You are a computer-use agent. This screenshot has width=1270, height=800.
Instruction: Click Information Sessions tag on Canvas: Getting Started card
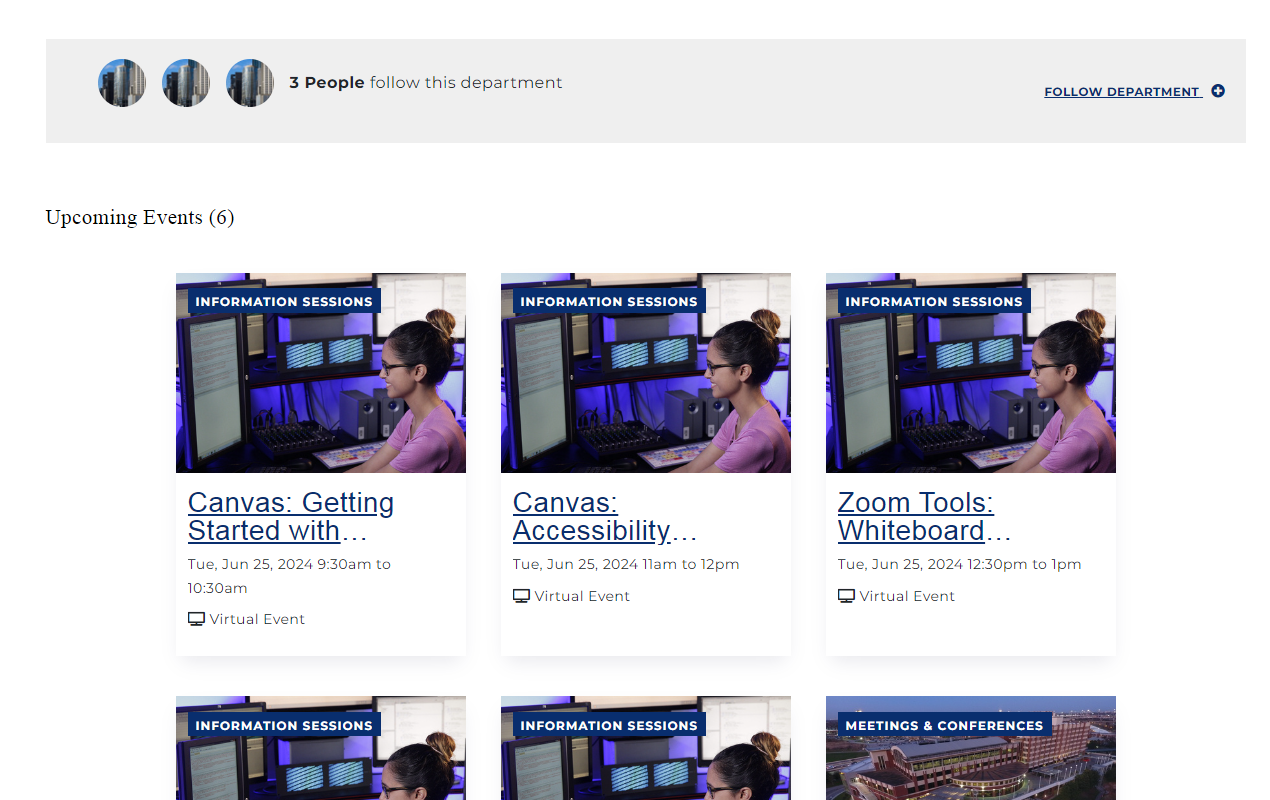[284, 301]
